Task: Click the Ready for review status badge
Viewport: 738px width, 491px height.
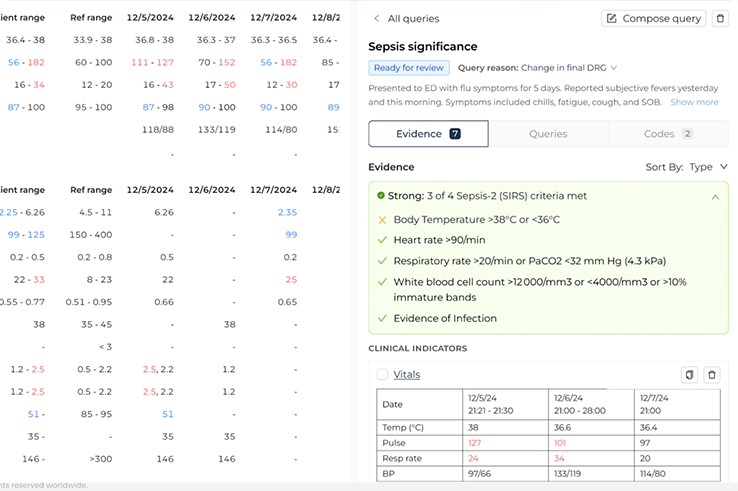Action: coord(409,68)
